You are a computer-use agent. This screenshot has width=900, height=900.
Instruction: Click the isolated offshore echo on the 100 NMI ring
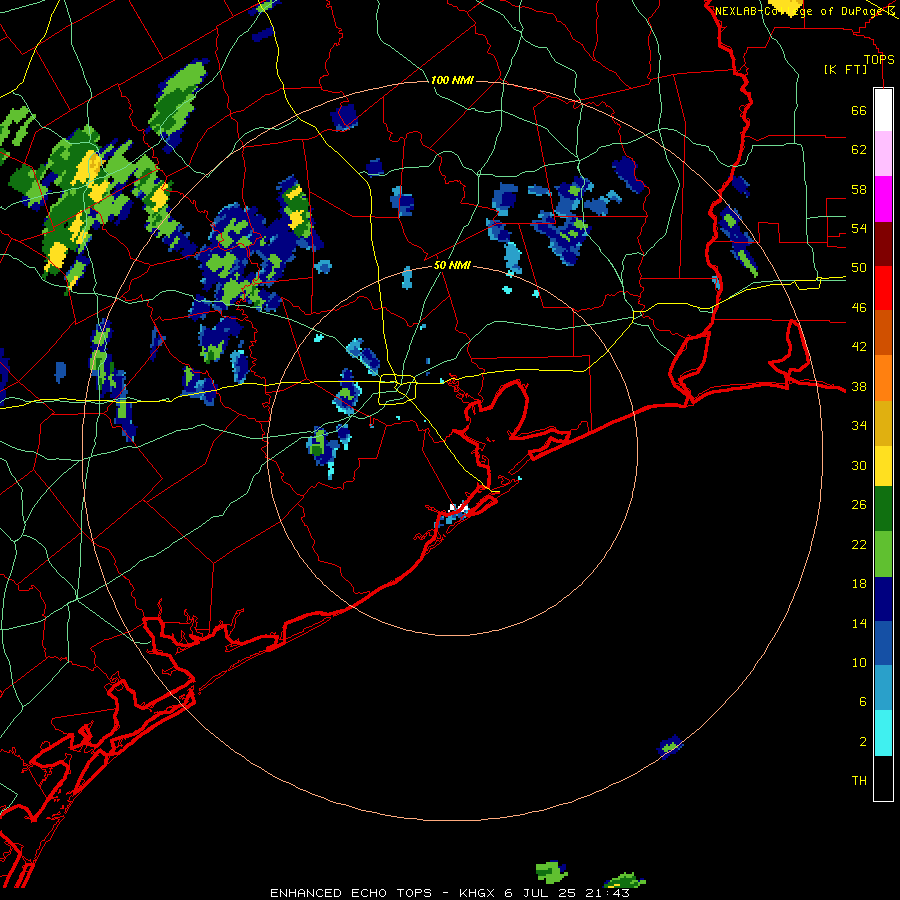[670, 746]
